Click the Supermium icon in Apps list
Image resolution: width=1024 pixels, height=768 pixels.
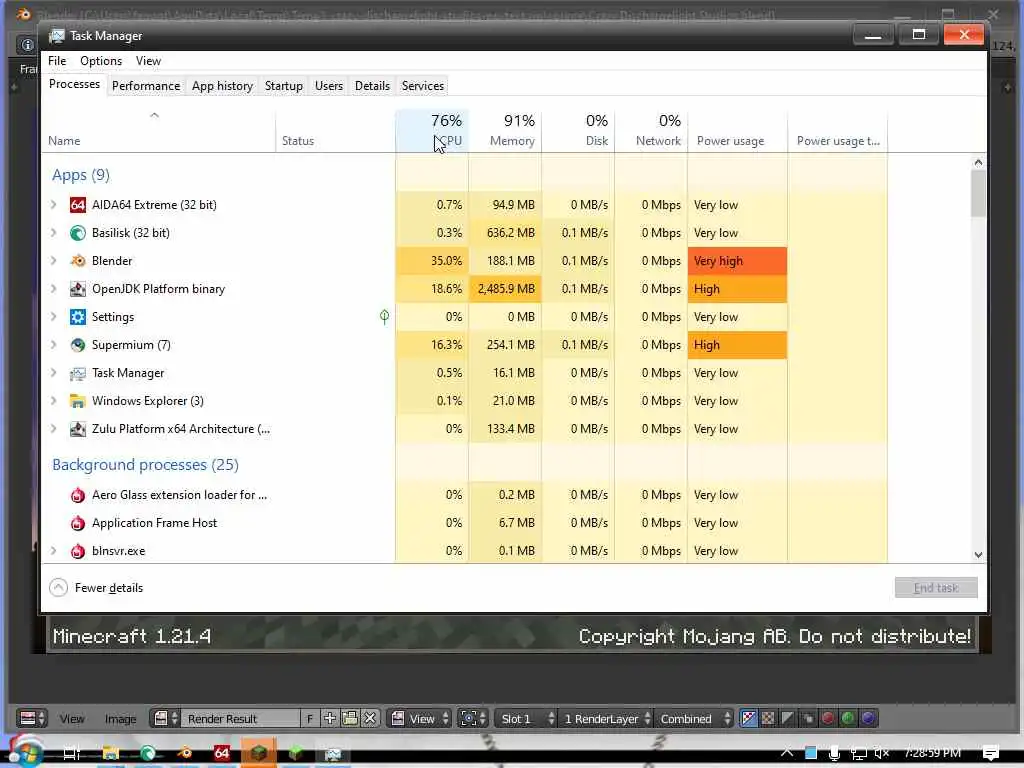(78, 345)
